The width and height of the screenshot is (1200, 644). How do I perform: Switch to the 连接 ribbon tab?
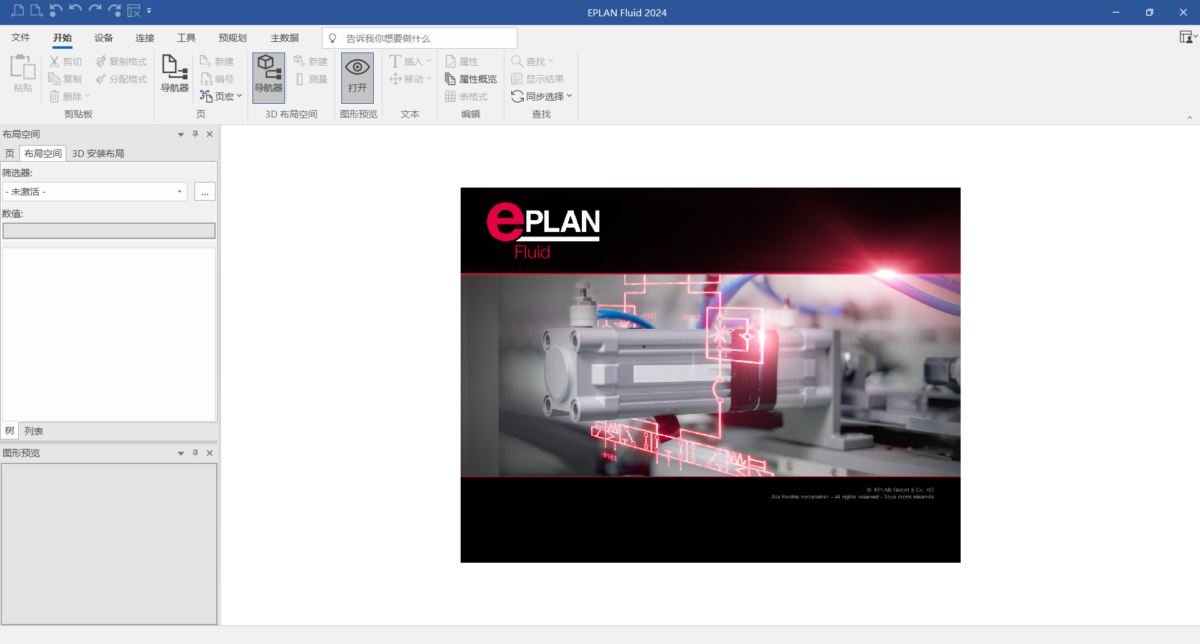(145, 38)
